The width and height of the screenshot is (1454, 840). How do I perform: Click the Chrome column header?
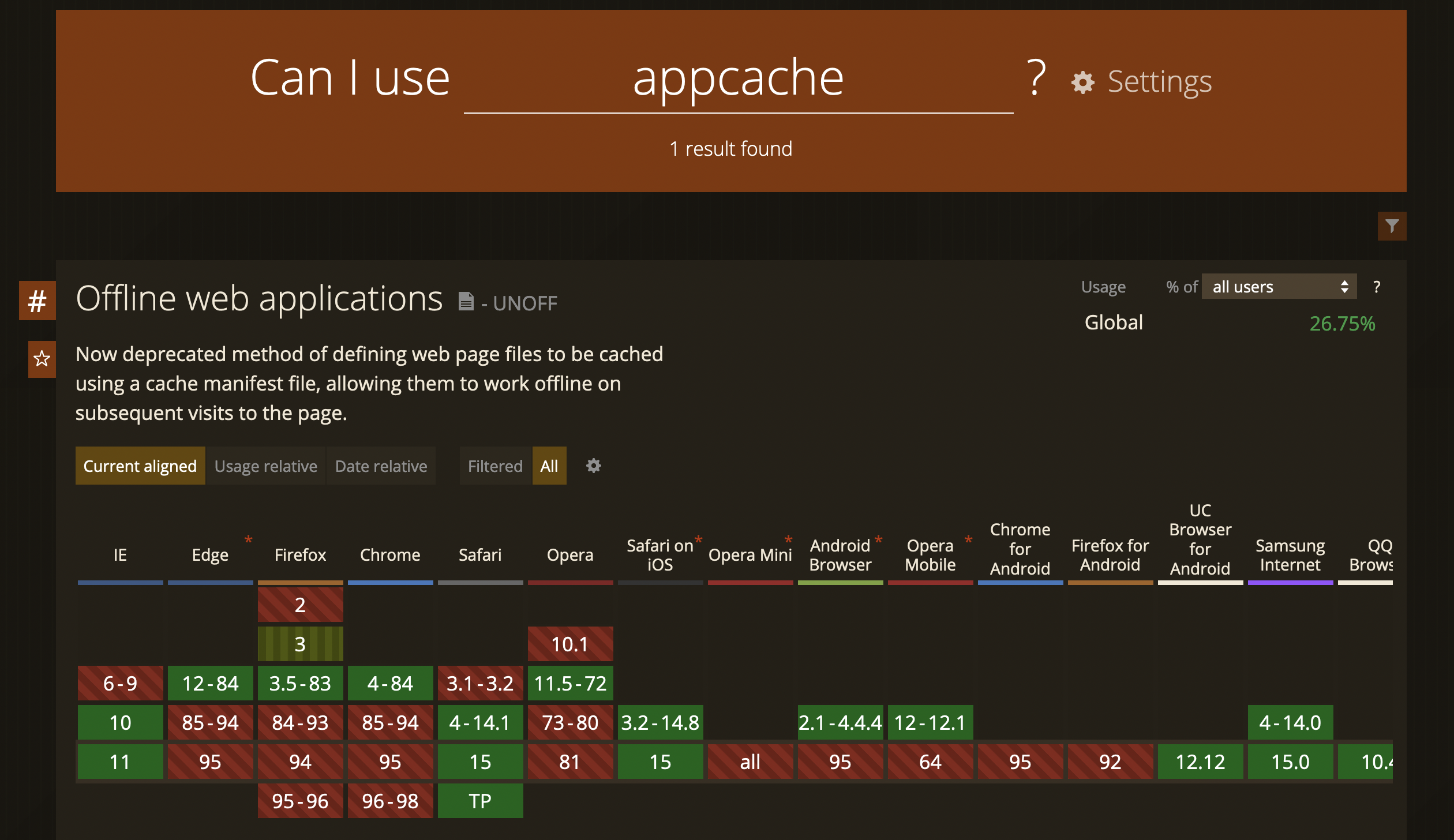tap(390, 554)
